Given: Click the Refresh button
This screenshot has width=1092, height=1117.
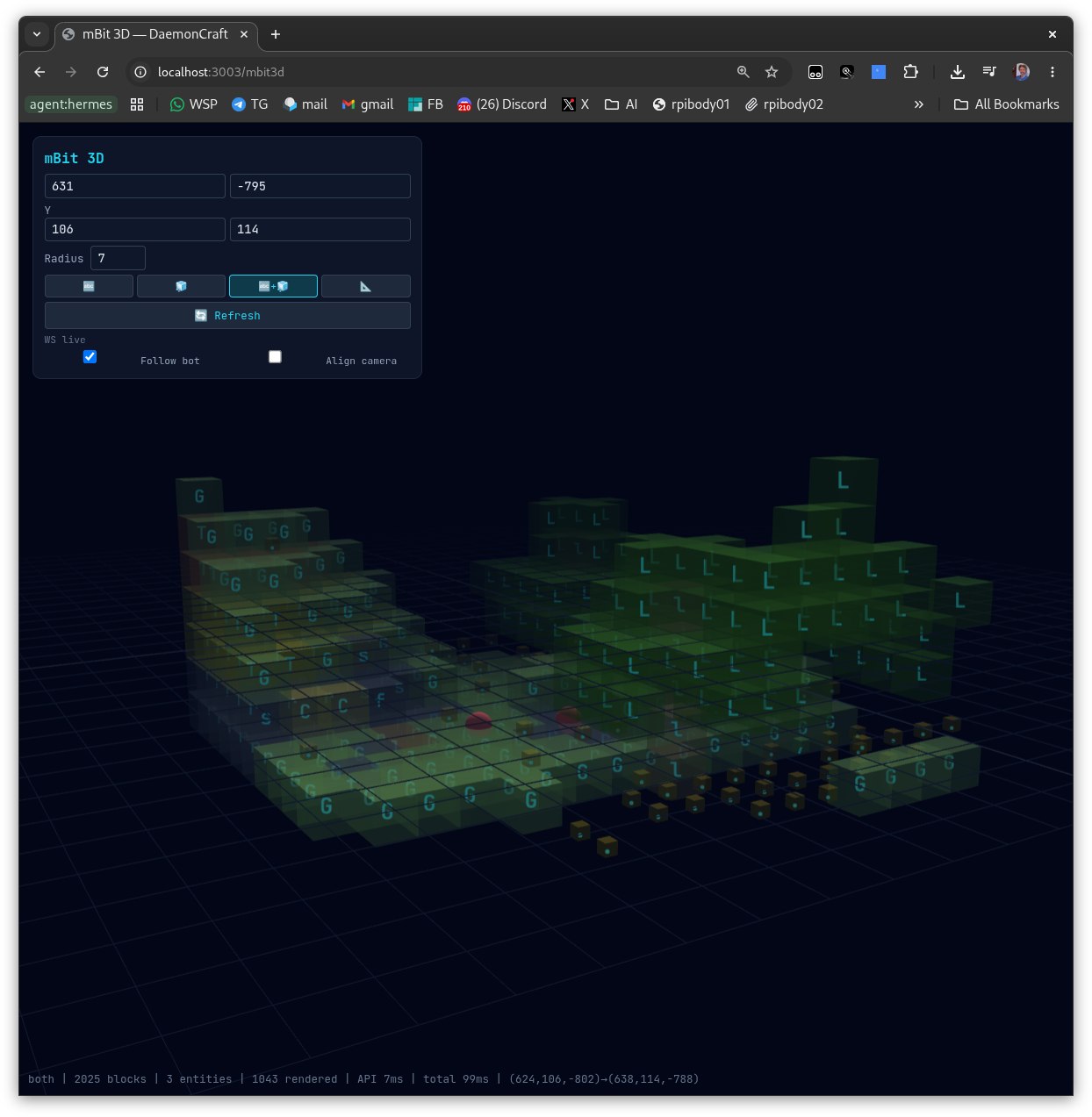Looking at the screenshot, I should click(227, 316).
